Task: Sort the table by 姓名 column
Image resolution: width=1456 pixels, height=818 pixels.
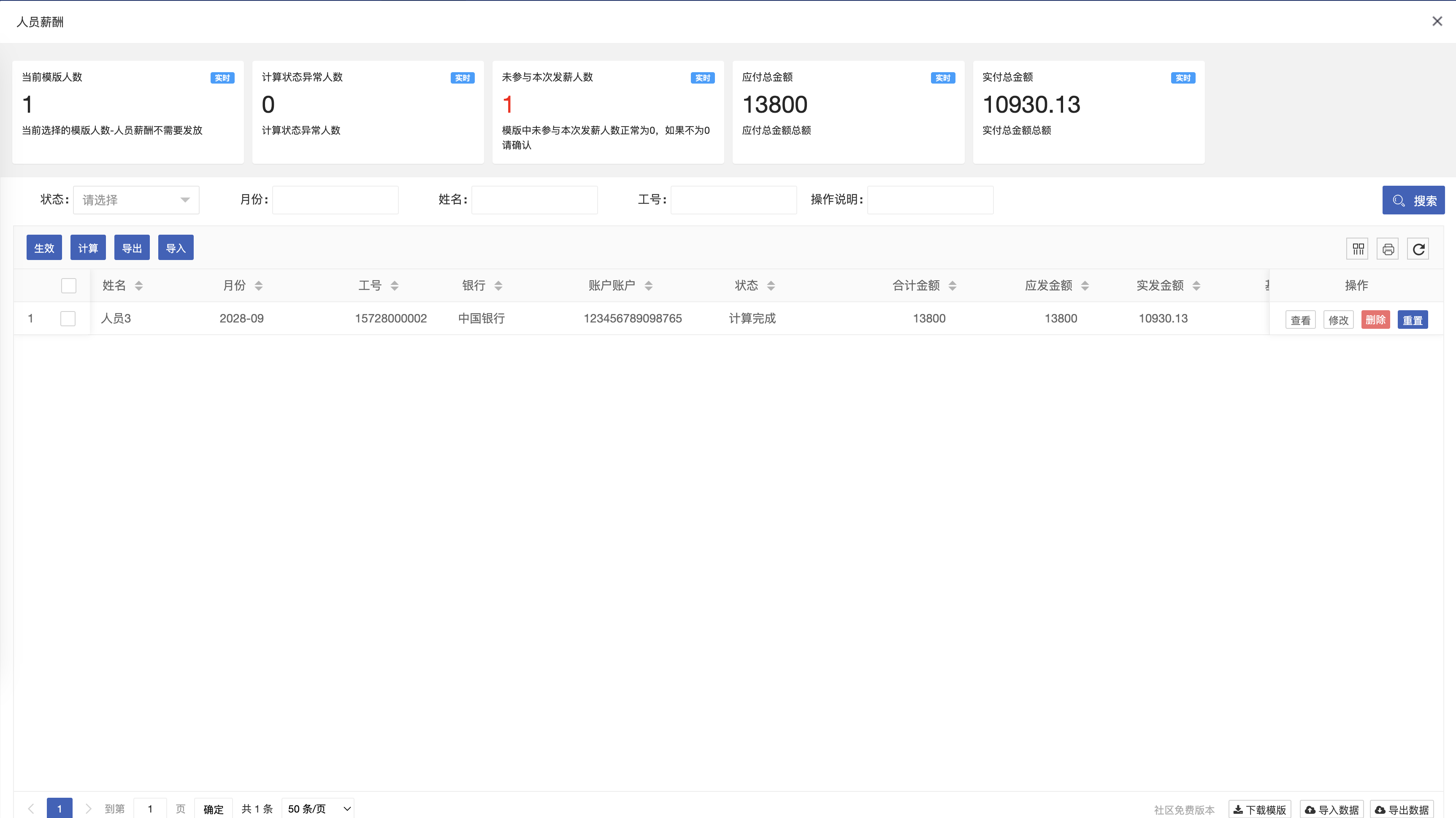Action: coord(138,286)
